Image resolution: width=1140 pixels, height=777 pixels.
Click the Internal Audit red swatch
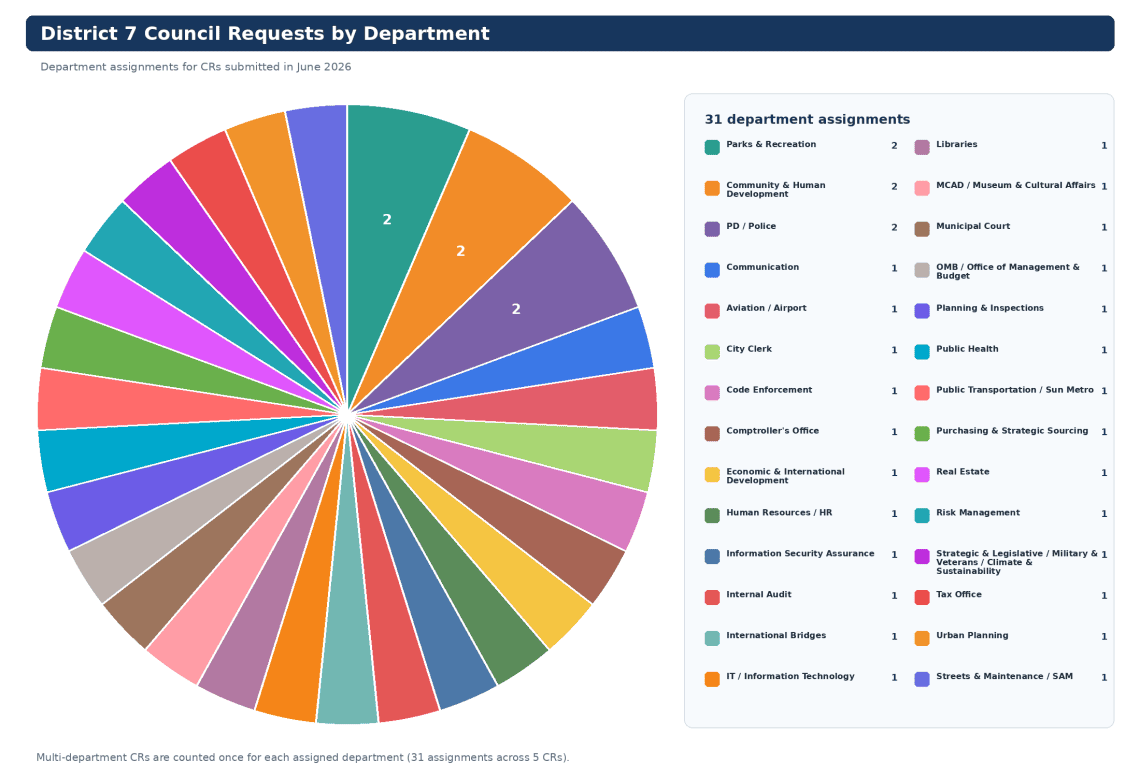[712, 597]
